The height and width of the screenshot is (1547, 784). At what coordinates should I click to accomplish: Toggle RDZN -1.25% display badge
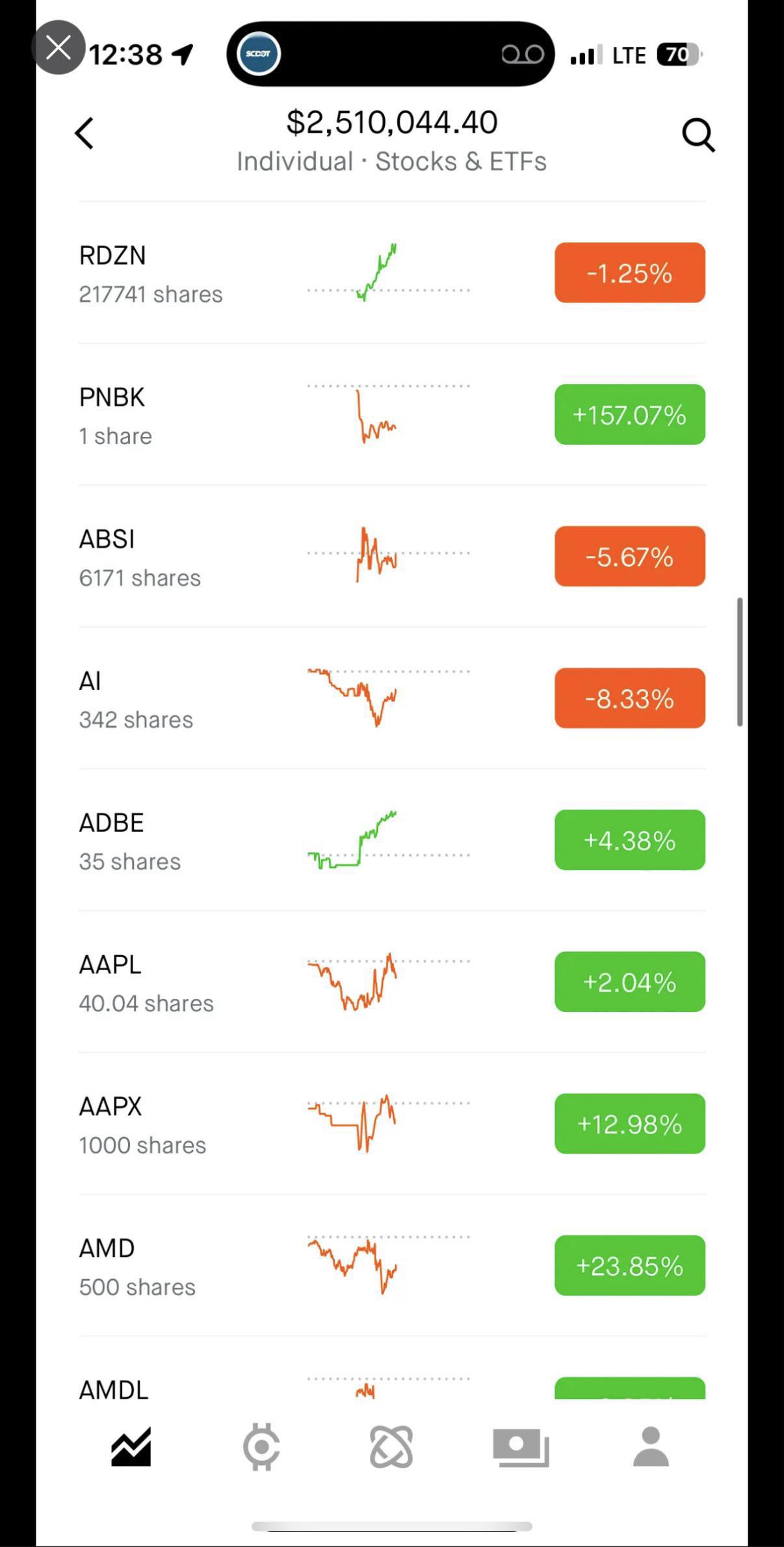(x=629, y=272)
